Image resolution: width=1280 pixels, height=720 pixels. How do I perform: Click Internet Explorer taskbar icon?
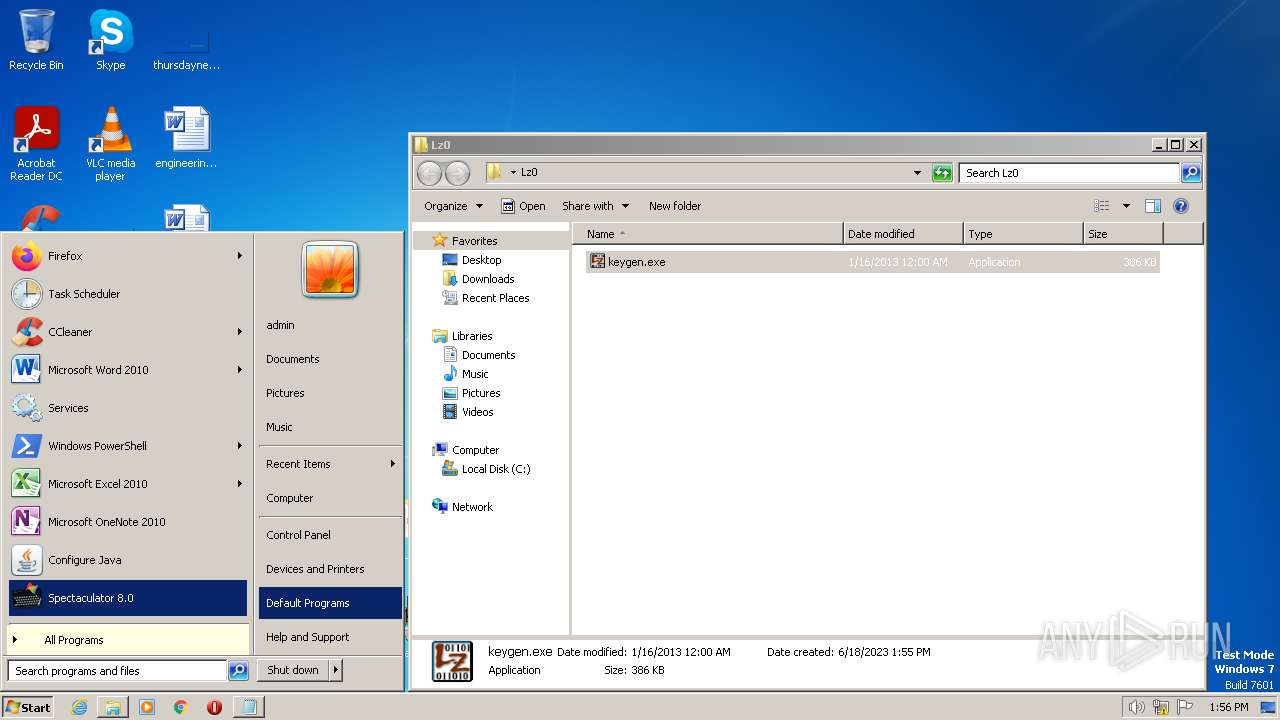click(x=79, y=707)
